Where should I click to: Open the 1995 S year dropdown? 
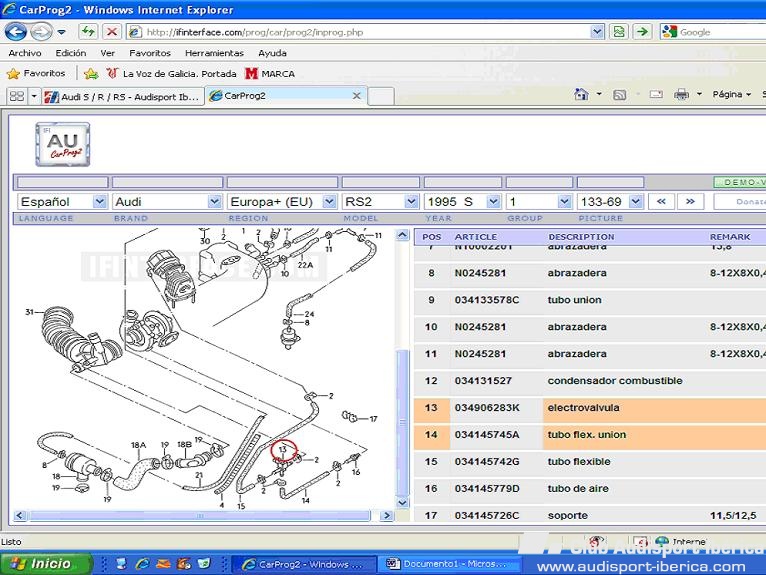click(463, 201)
